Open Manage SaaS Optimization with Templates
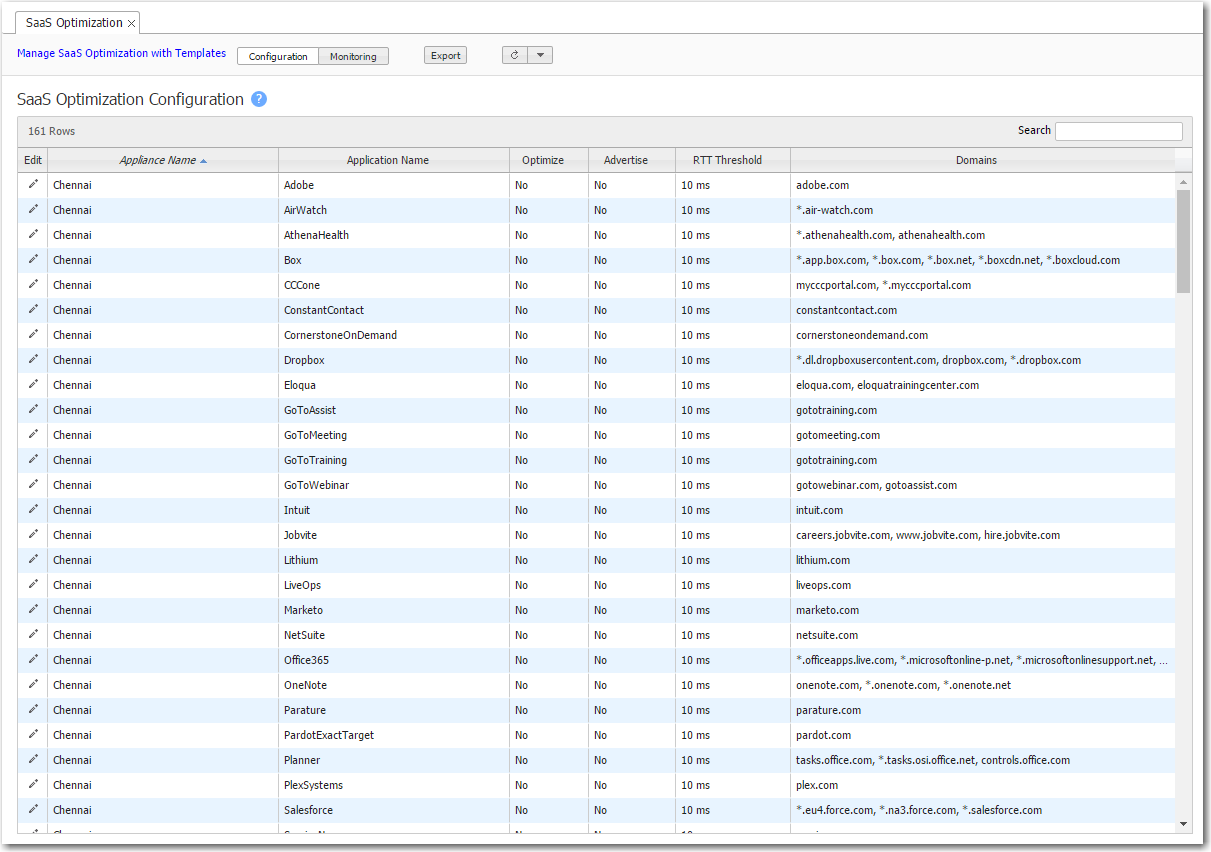Screen dimensions: 1211x852 121,53
